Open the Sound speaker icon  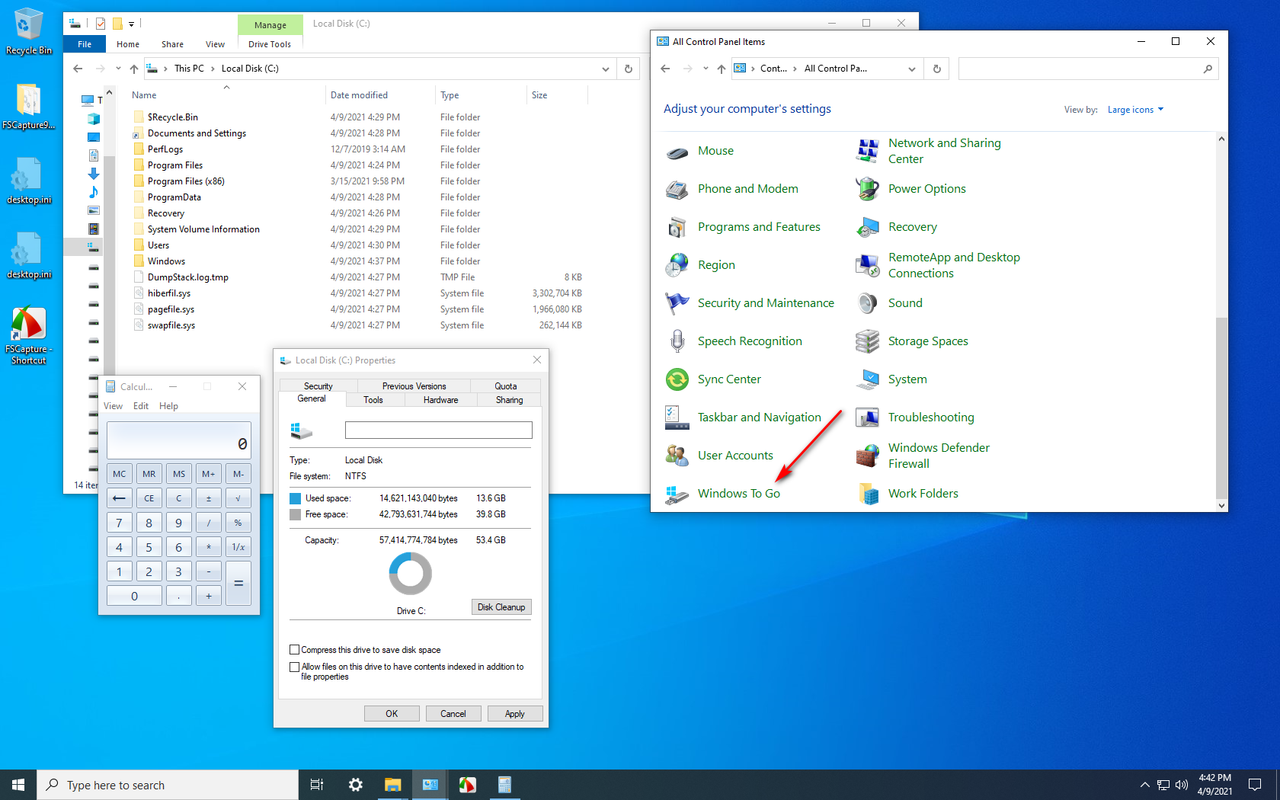click(867, 303)
